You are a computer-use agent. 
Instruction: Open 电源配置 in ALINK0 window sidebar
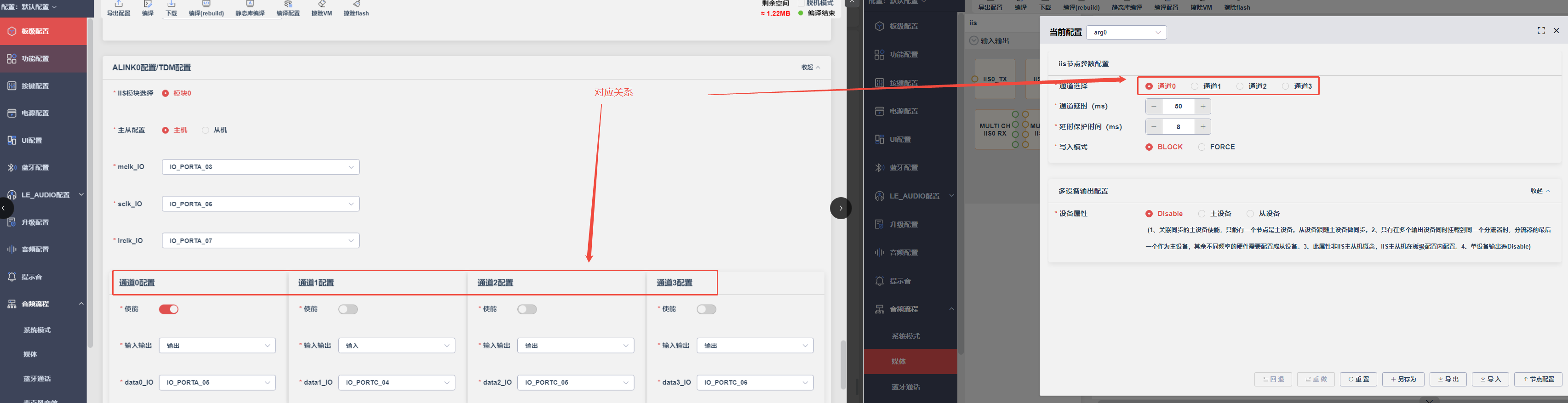click(x=43, y=113)
